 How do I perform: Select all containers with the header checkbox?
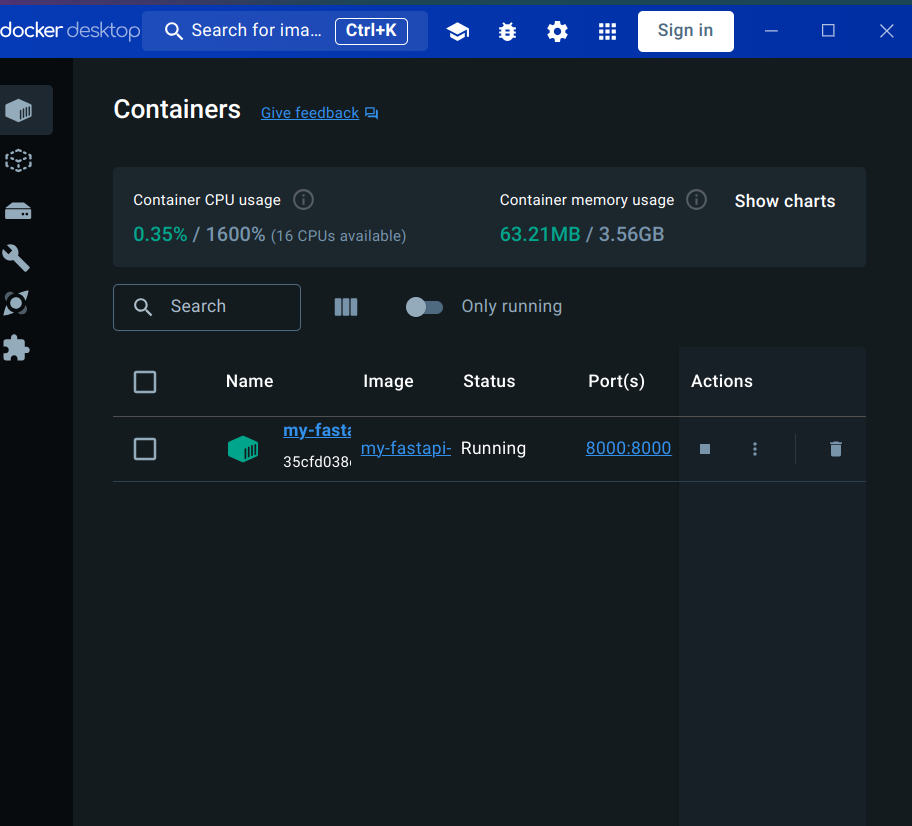pos(144,381)
